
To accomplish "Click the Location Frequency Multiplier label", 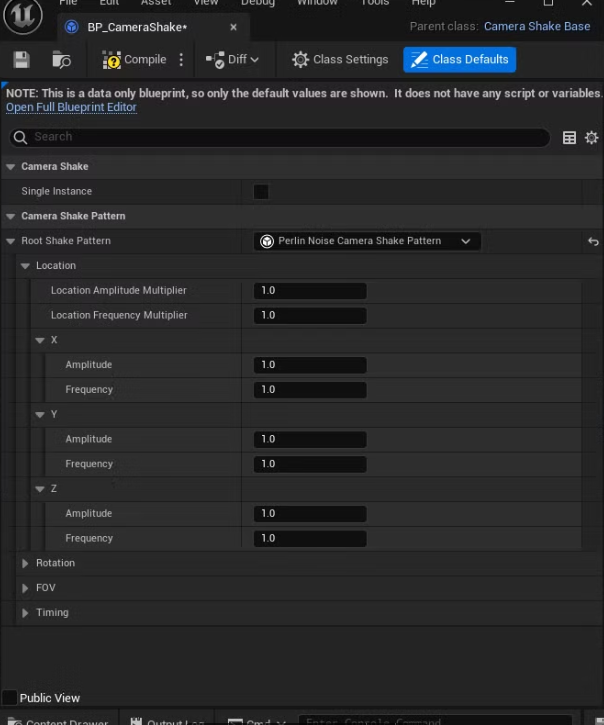I will click(x=119, y=315).
